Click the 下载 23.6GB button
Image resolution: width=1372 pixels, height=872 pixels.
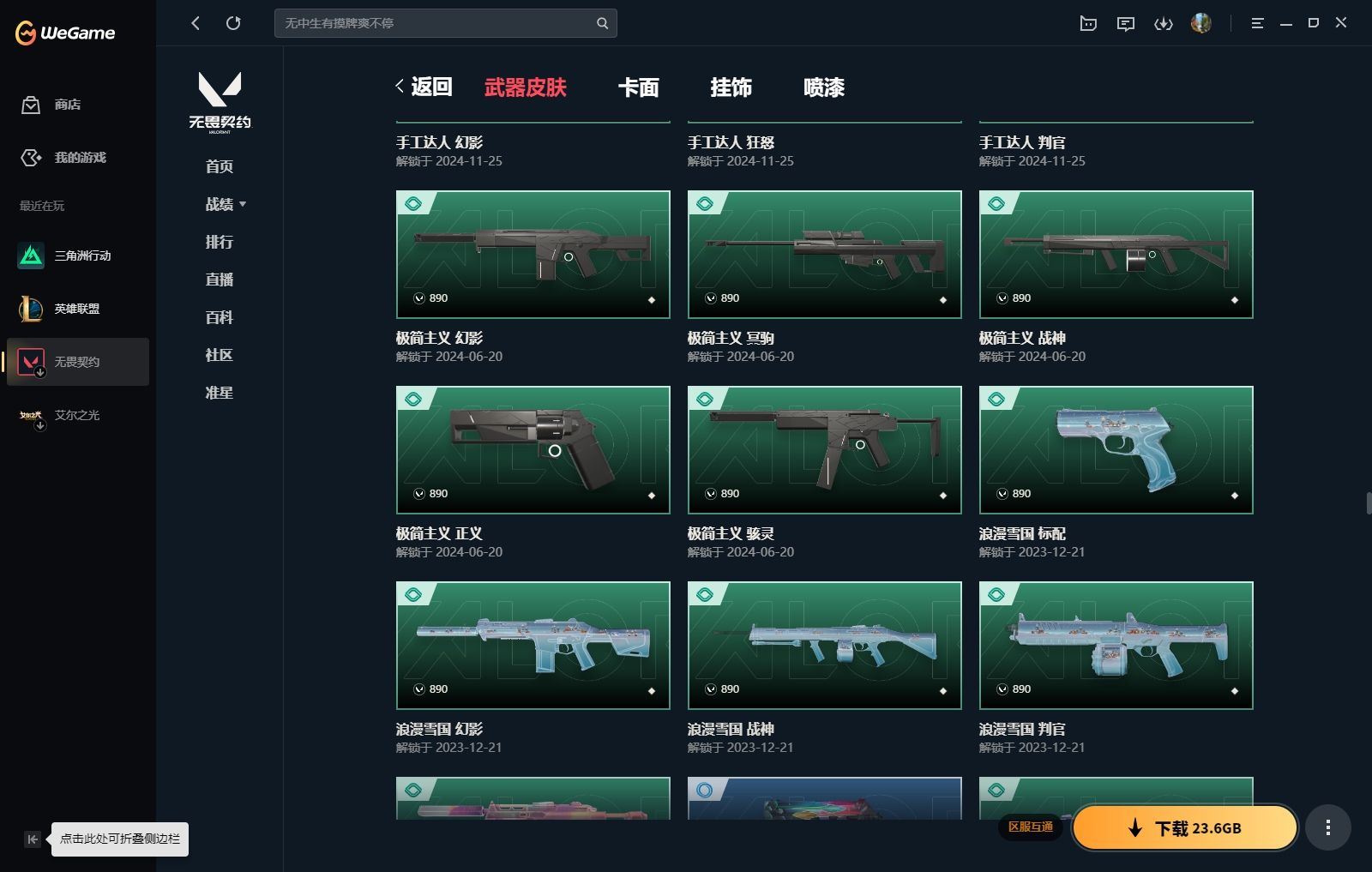1184,827
